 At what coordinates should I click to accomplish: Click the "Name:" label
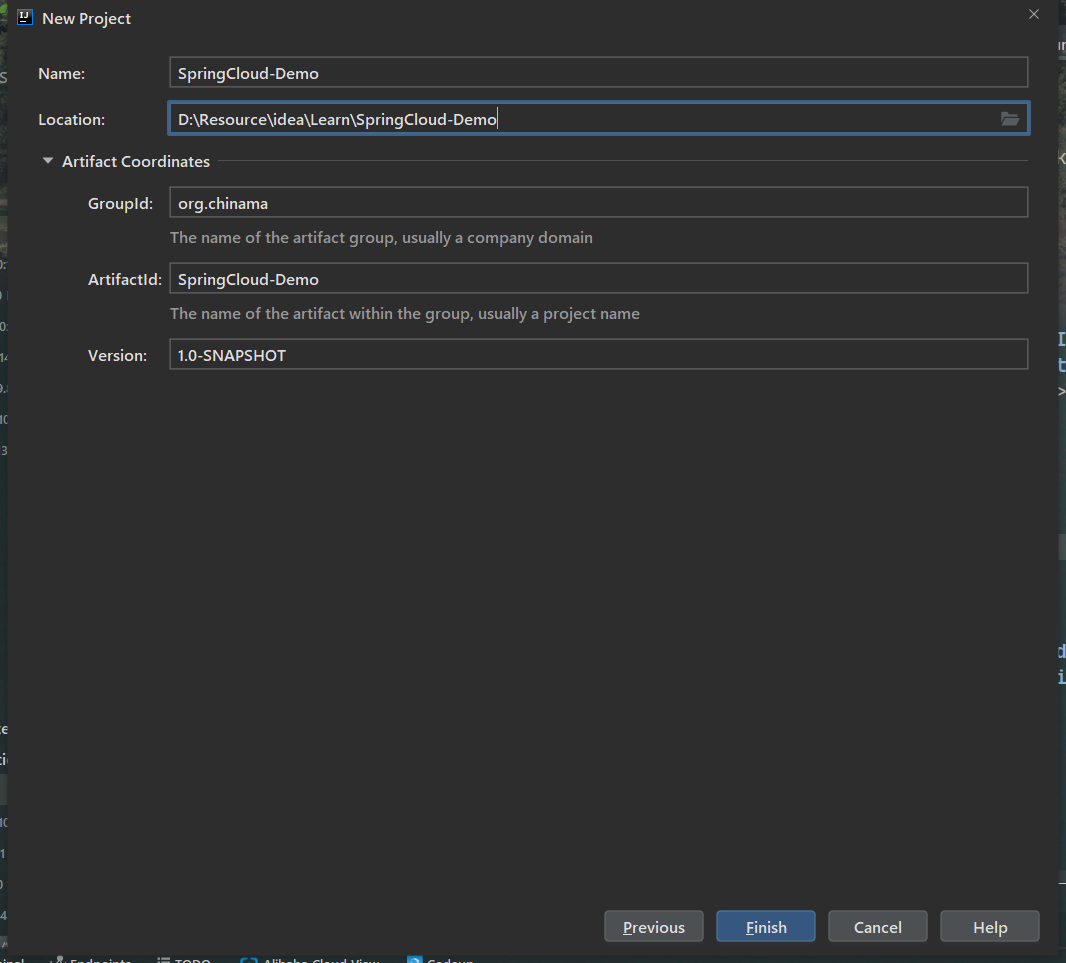tap(62, 73)
